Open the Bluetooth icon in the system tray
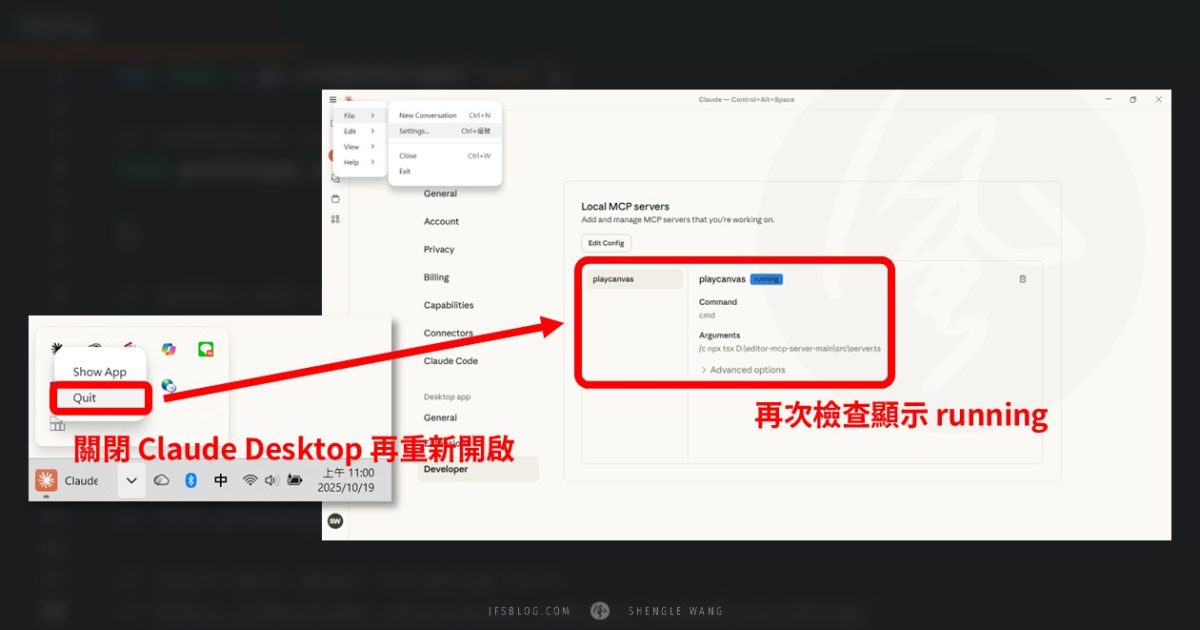This screenshot has height=630, width=1200. (190, 480)
